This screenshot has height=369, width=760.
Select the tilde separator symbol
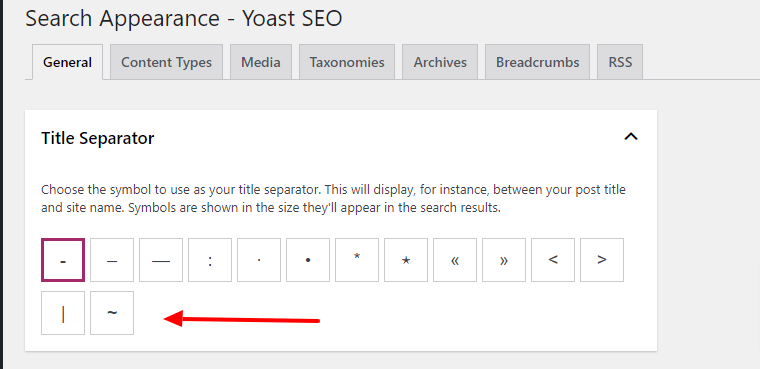tap(112, 313)
